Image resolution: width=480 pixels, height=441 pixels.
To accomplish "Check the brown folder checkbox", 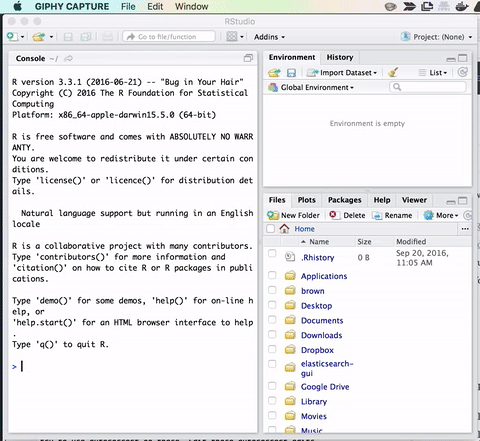I will pyautogui.click(x=272, y=290).
